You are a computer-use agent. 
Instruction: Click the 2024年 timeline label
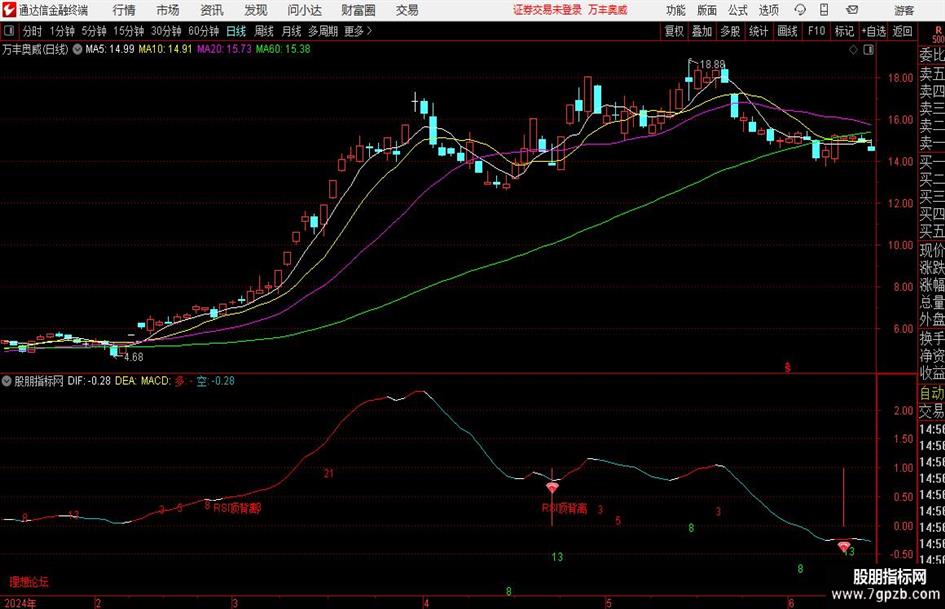[20, 603]
